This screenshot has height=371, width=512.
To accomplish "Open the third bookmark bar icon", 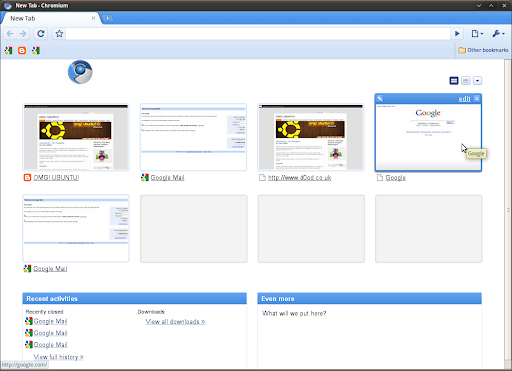I will [36, 51].
